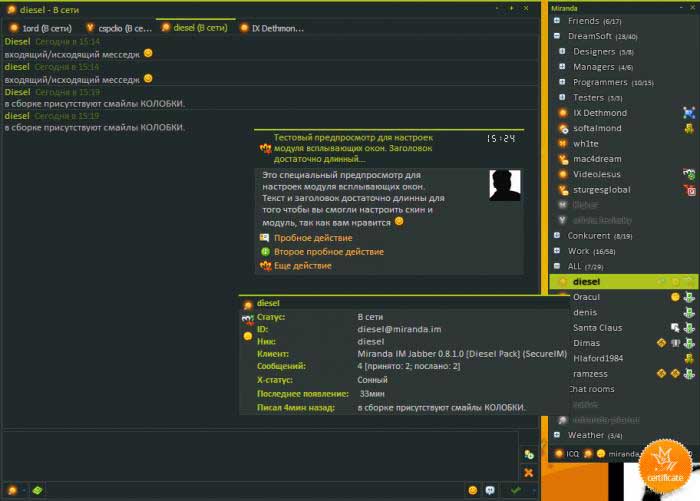
Task: Open the user status icon at bottom left
Action: [x=12, y=490]
